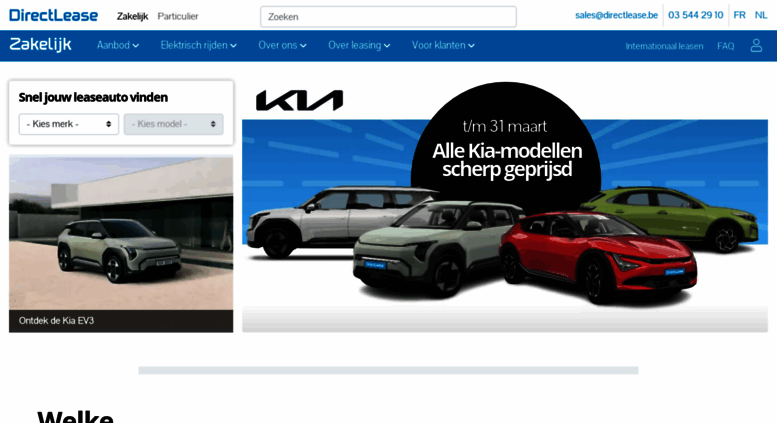Image resolution: width=777 pixels, height=423 pixels.
Task: Open the Kies model dropdown
Action: click(x=173, y=124)
